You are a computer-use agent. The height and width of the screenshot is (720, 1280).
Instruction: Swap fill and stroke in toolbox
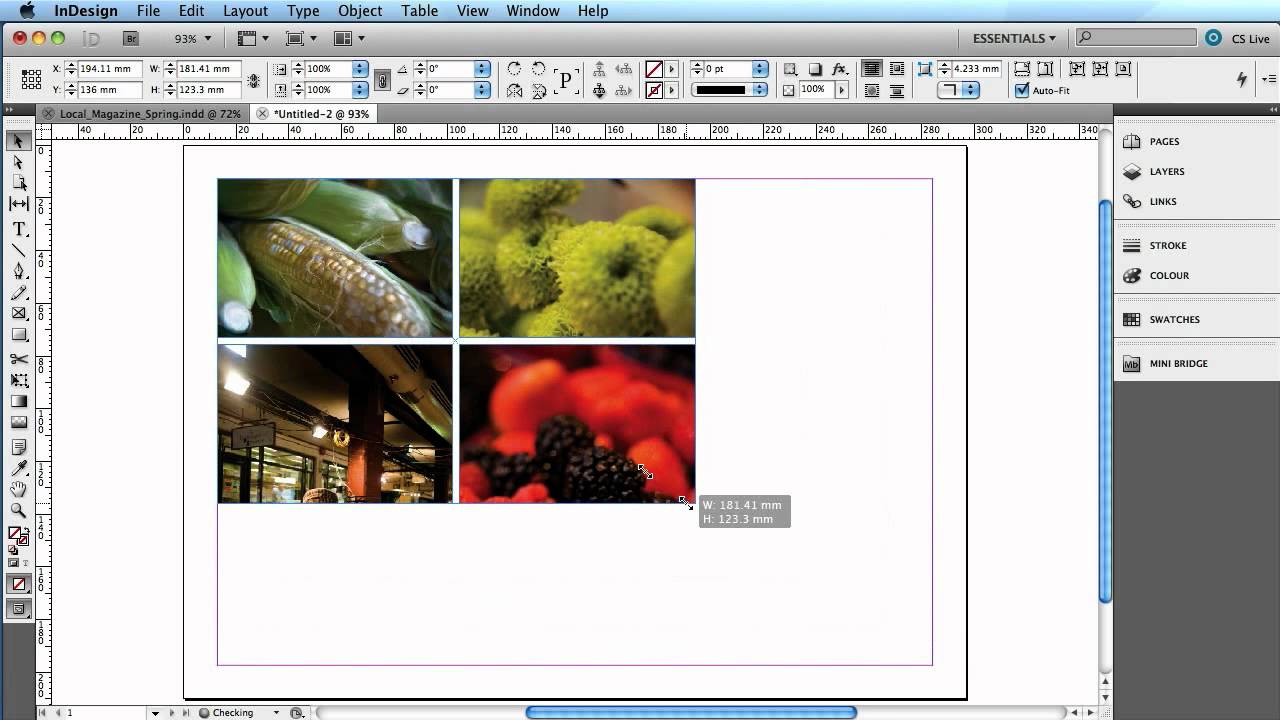point(26,529)
